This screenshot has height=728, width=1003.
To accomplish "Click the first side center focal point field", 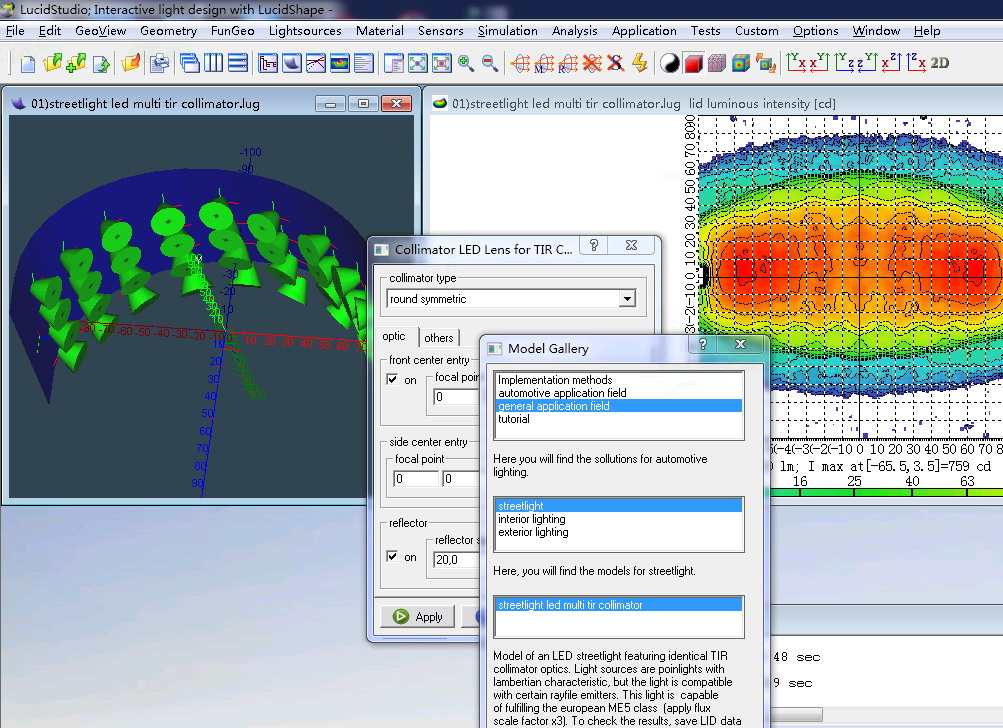I will (x=416, y=479).
